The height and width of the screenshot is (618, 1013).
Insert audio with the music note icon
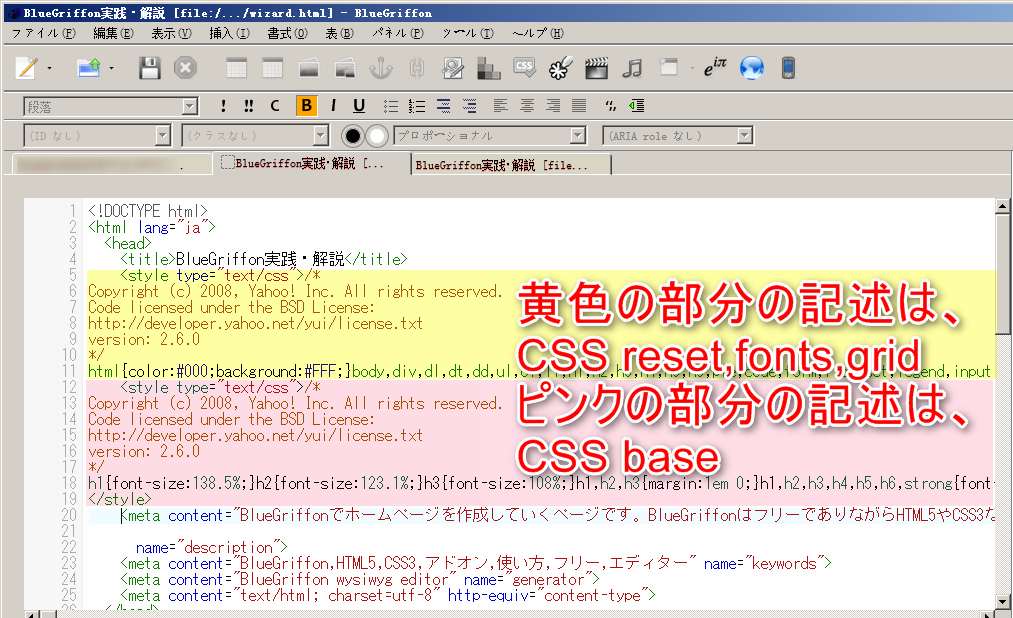632,68
